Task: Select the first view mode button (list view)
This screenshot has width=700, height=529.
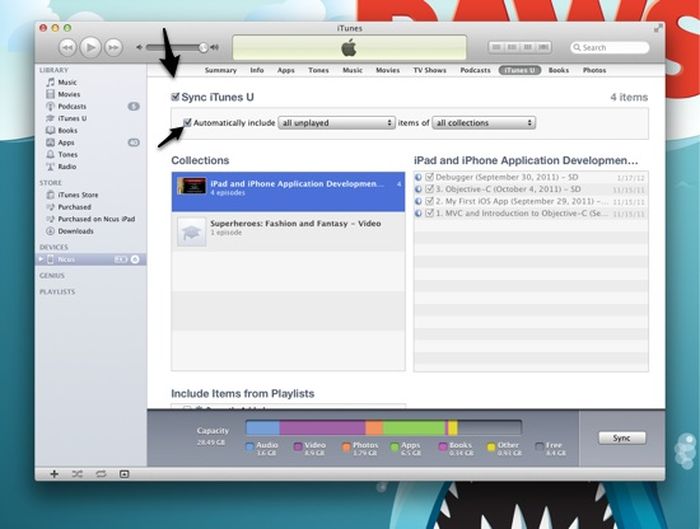Action: pyautogui.click(x=496, y=47)
